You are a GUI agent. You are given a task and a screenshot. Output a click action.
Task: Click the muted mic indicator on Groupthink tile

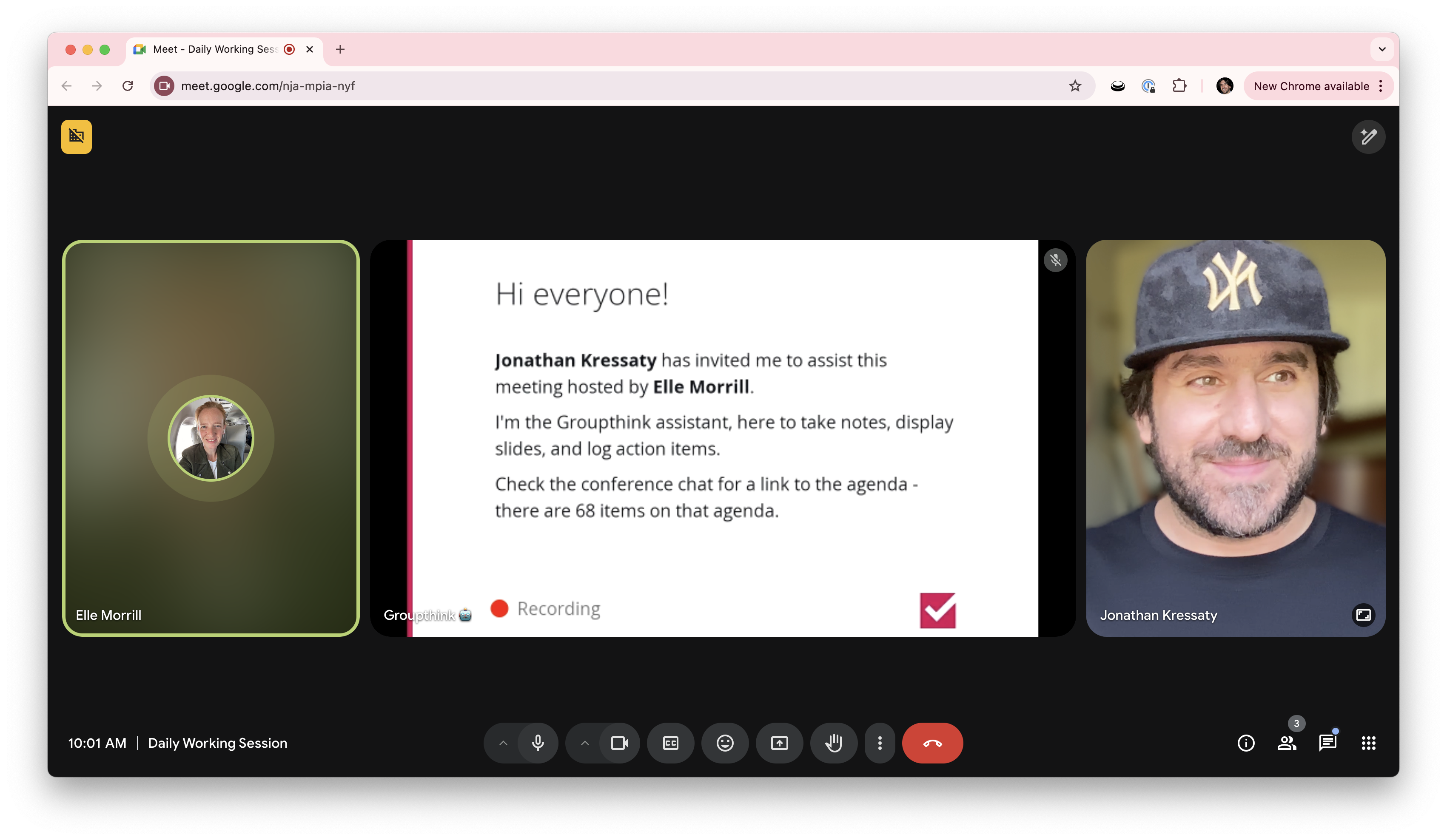(x=1055, y=260)
